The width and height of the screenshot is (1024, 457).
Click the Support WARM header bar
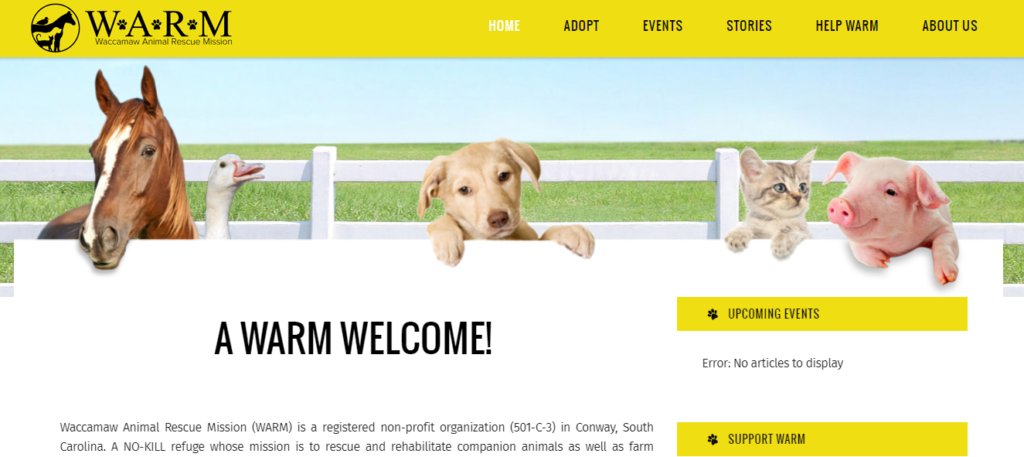click(822, 439)
